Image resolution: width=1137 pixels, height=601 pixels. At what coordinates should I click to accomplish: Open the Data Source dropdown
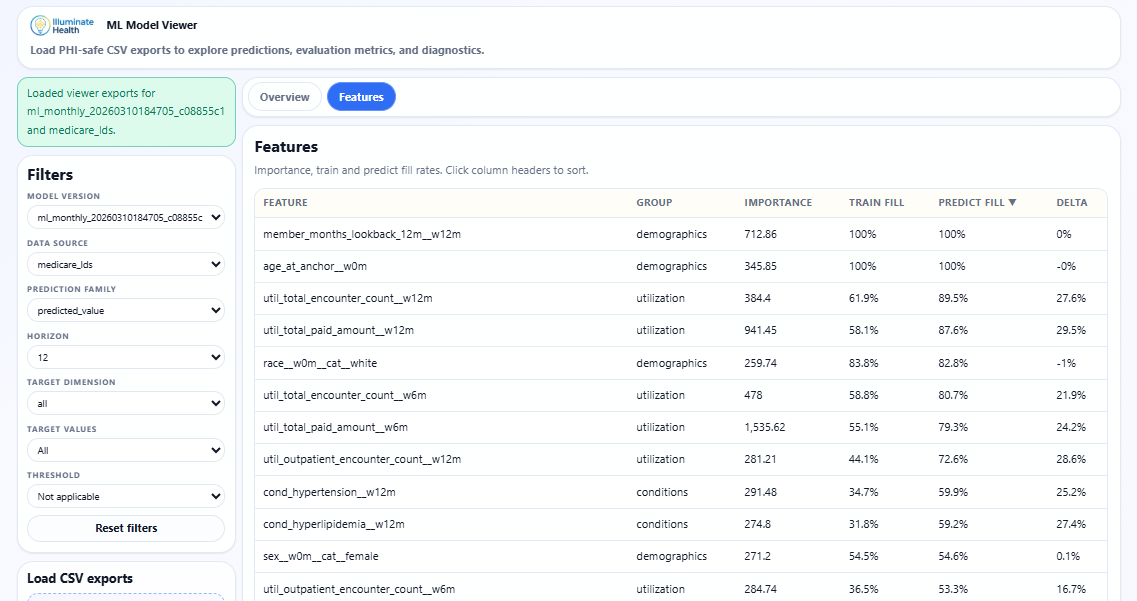click(x=125, y=263)
